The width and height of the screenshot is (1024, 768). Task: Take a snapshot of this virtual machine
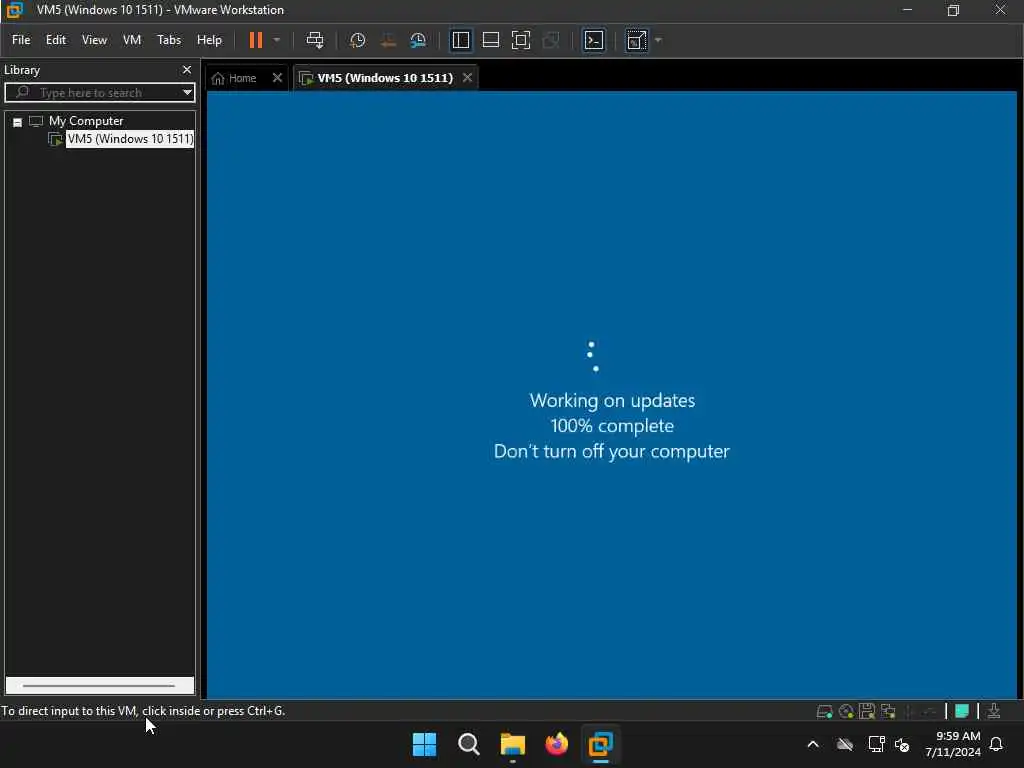(357, 40)
